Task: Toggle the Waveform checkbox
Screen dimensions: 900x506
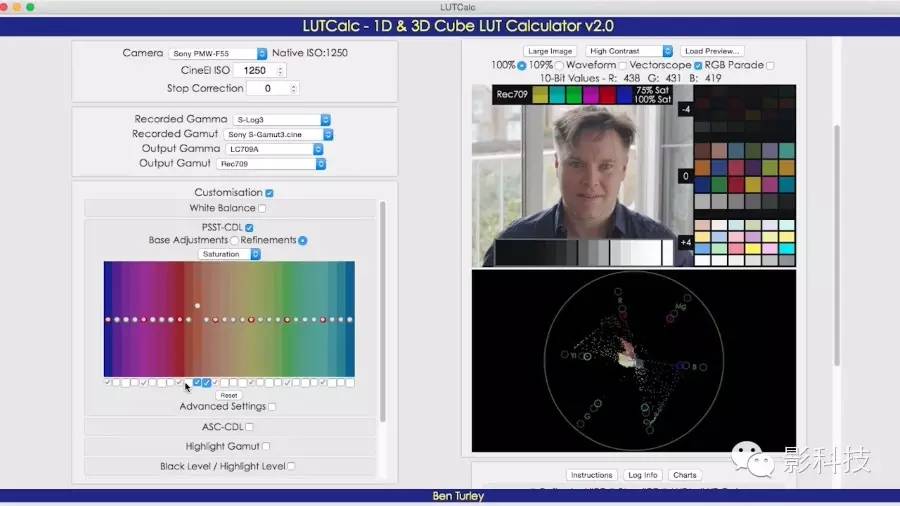Action: 623,65
